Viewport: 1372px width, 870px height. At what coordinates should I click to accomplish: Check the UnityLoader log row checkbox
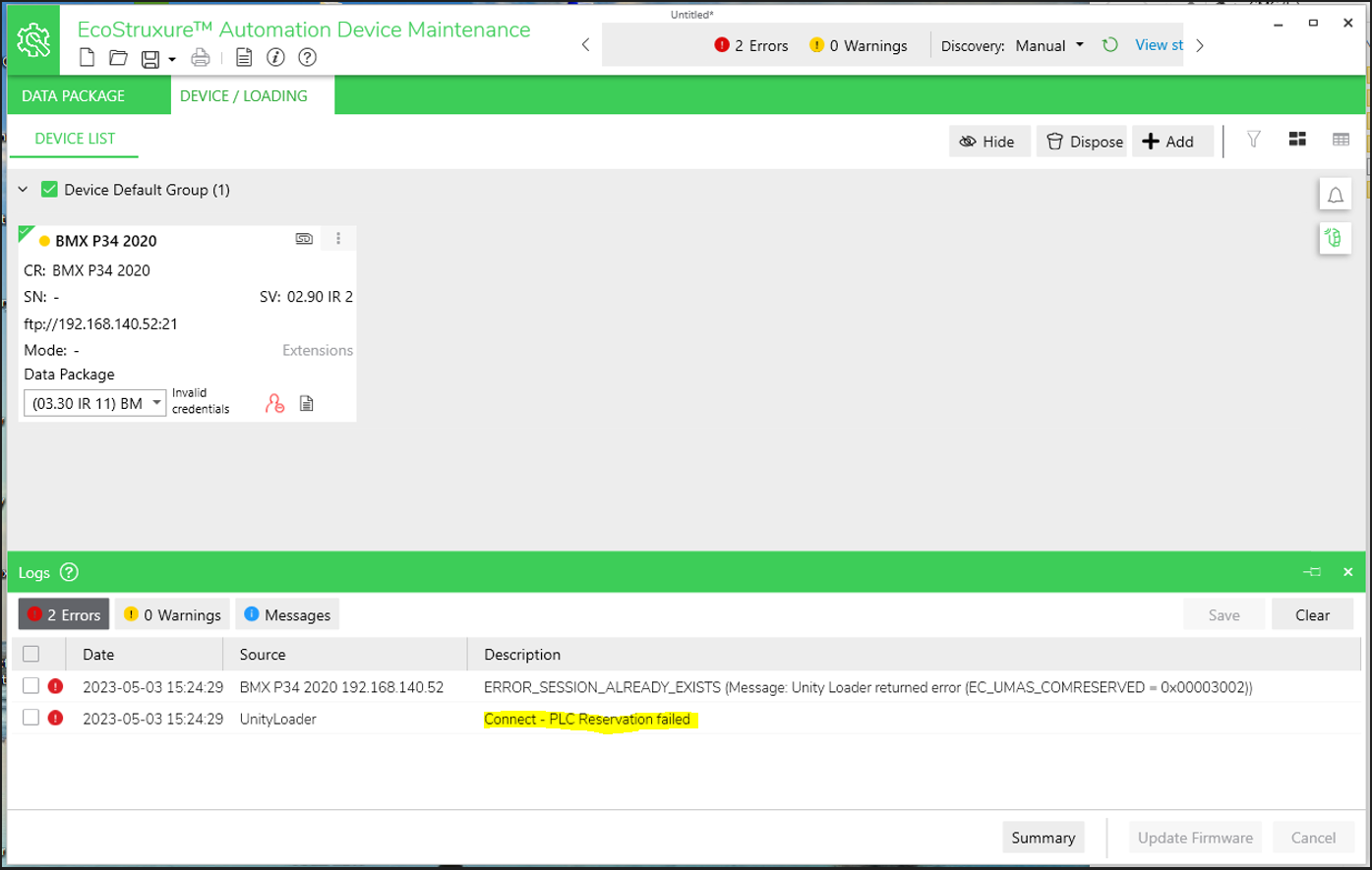click(31, 718)
